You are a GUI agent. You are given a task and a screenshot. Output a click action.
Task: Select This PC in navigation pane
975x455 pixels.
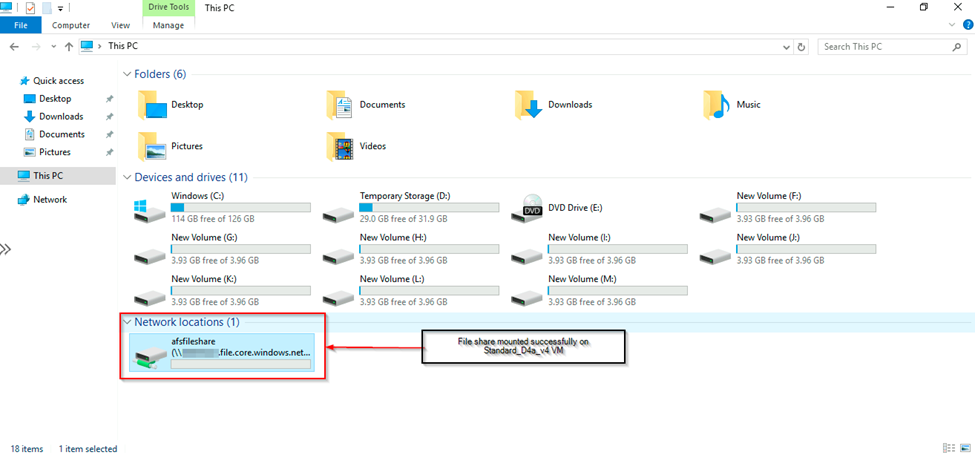click(58, 176)
